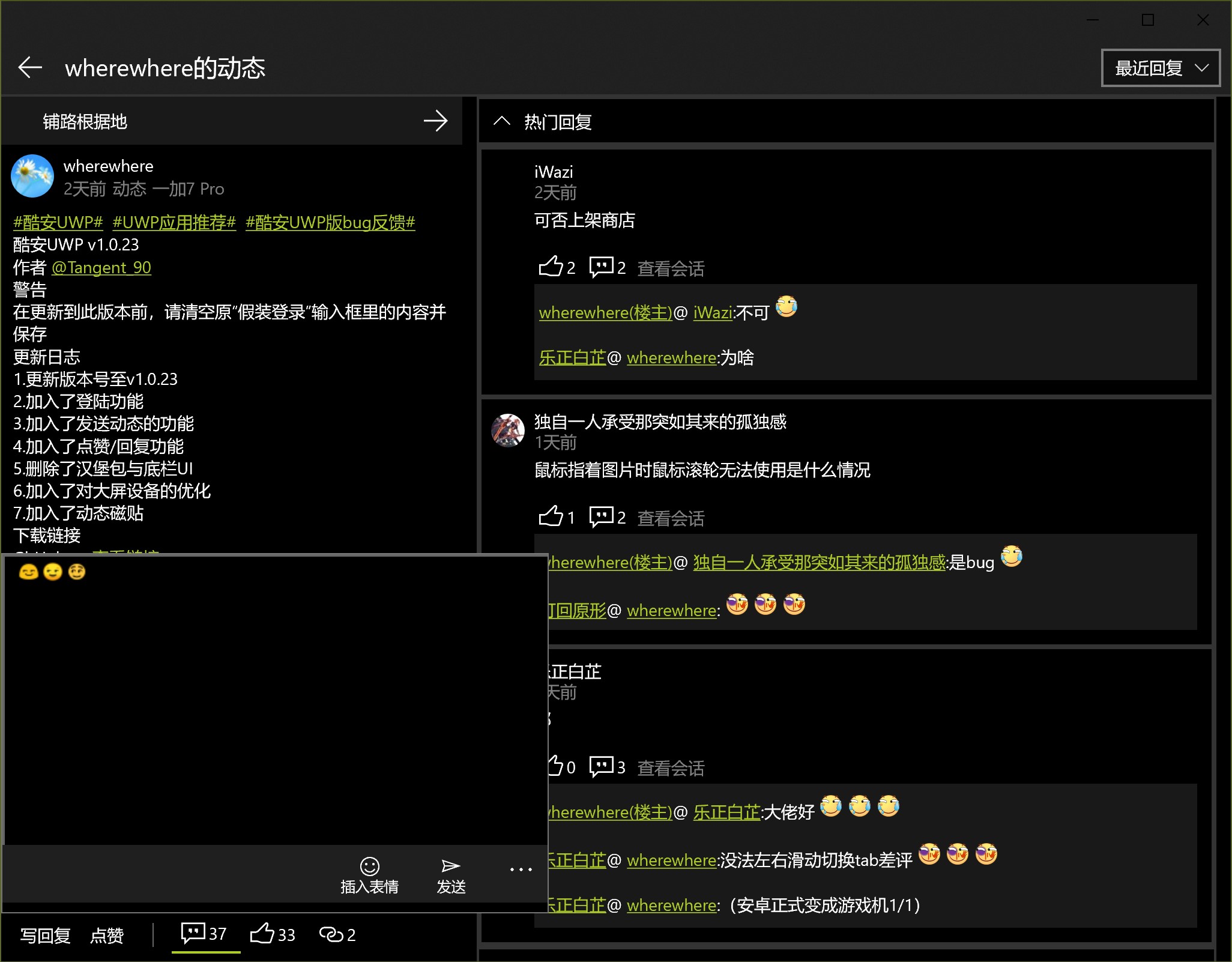The height and width of the screenshot is (962, 1232).
Task: Click inside the reply text input box
Action: (276, 709)
